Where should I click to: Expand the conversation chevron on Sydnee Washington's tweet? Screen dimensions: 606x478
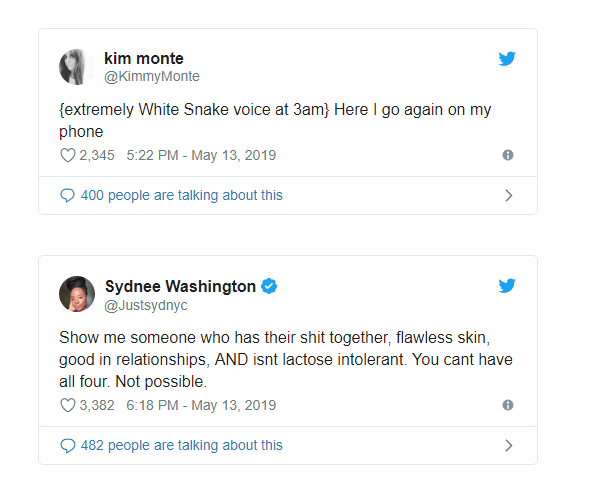click(x=508, y=445)
